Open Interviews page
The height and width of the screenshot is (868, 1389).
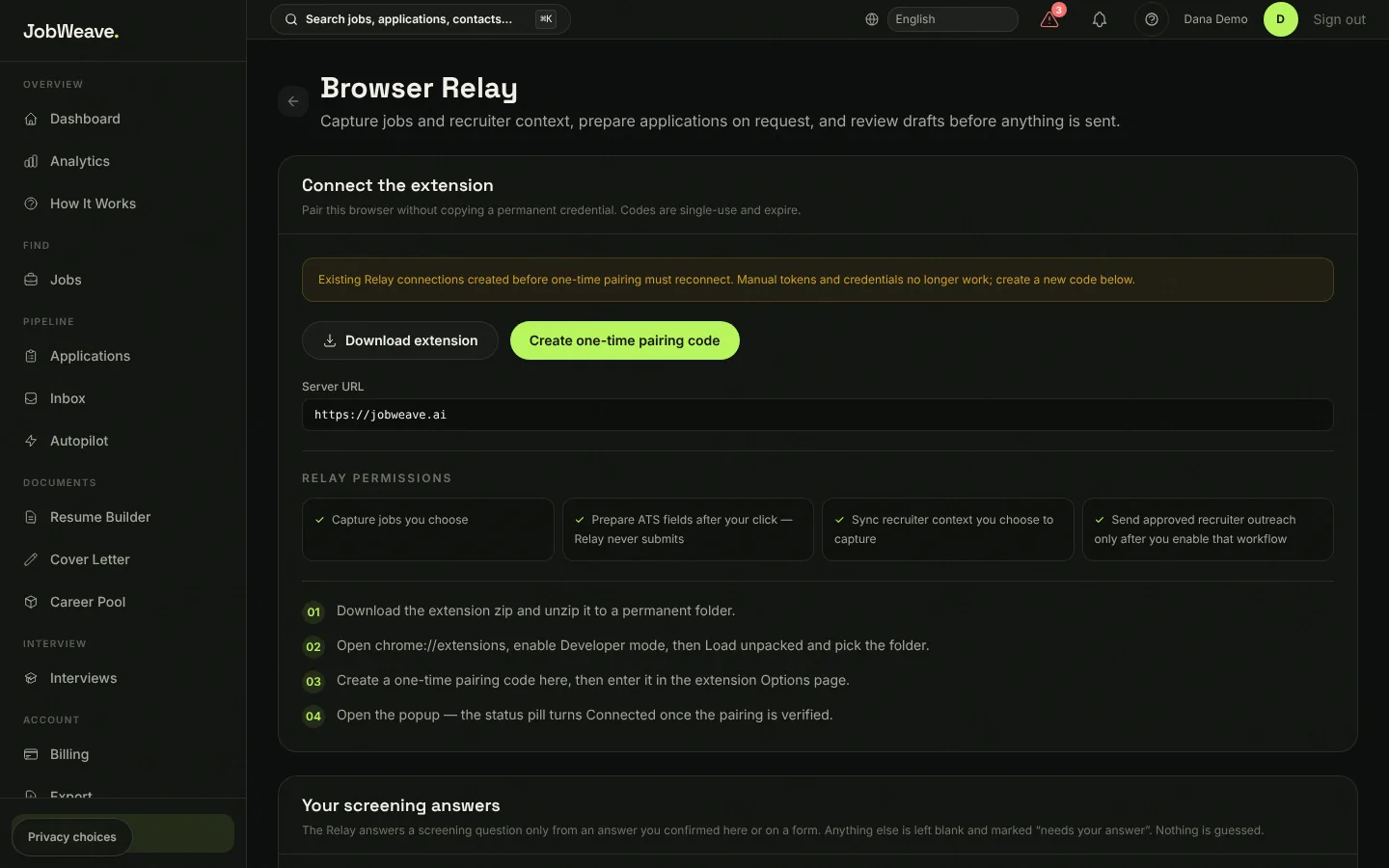point(123,678)
